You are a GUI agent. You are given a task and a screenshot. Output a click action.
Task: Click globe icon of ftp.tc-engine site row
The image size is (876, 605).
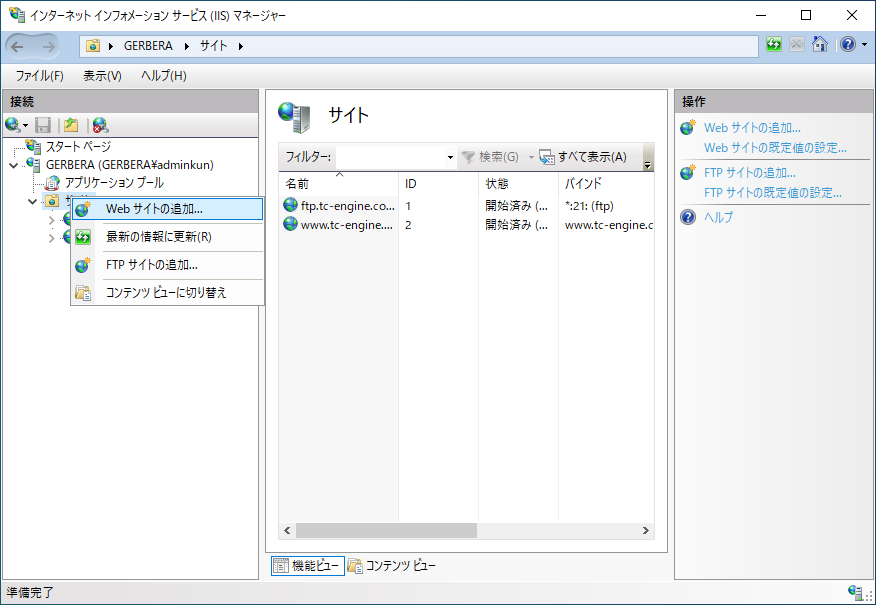pyautogui.click(x=291, y=205)
